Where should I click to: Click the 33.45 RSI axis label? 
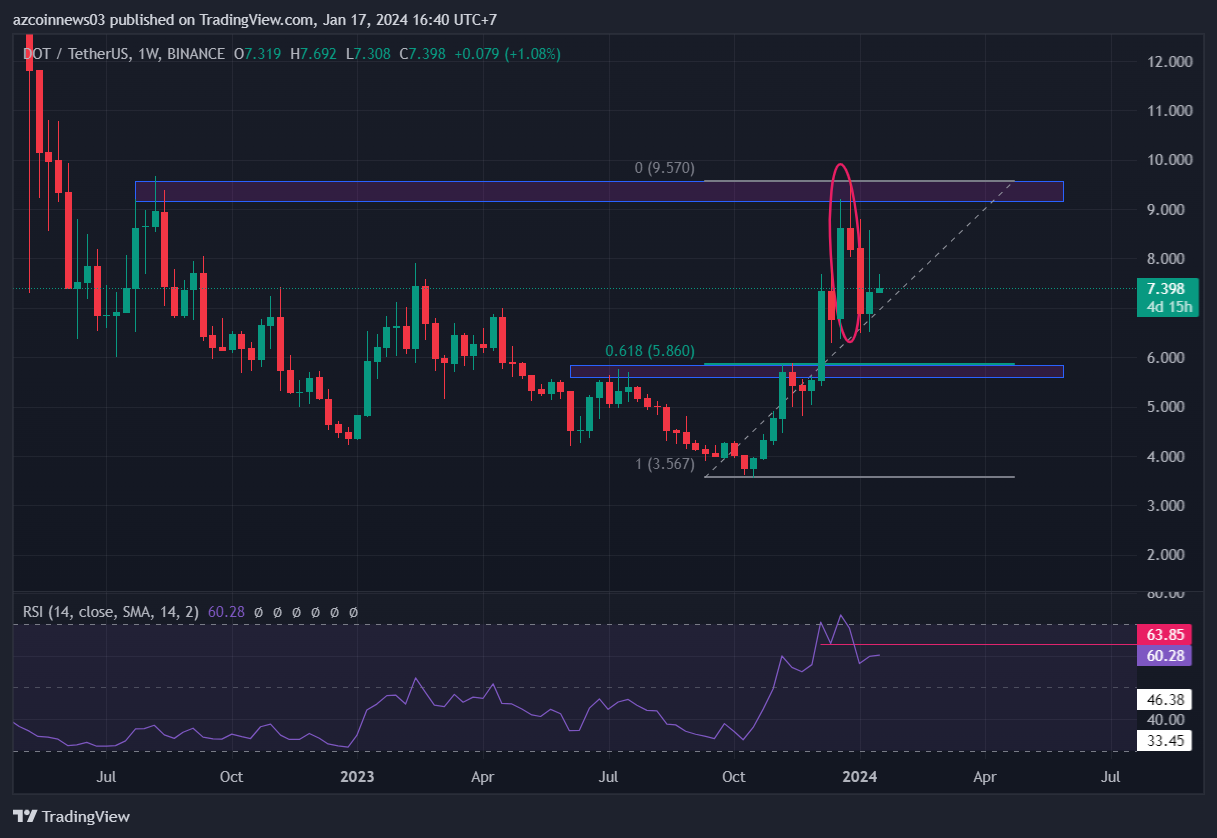pos(1166,740)
